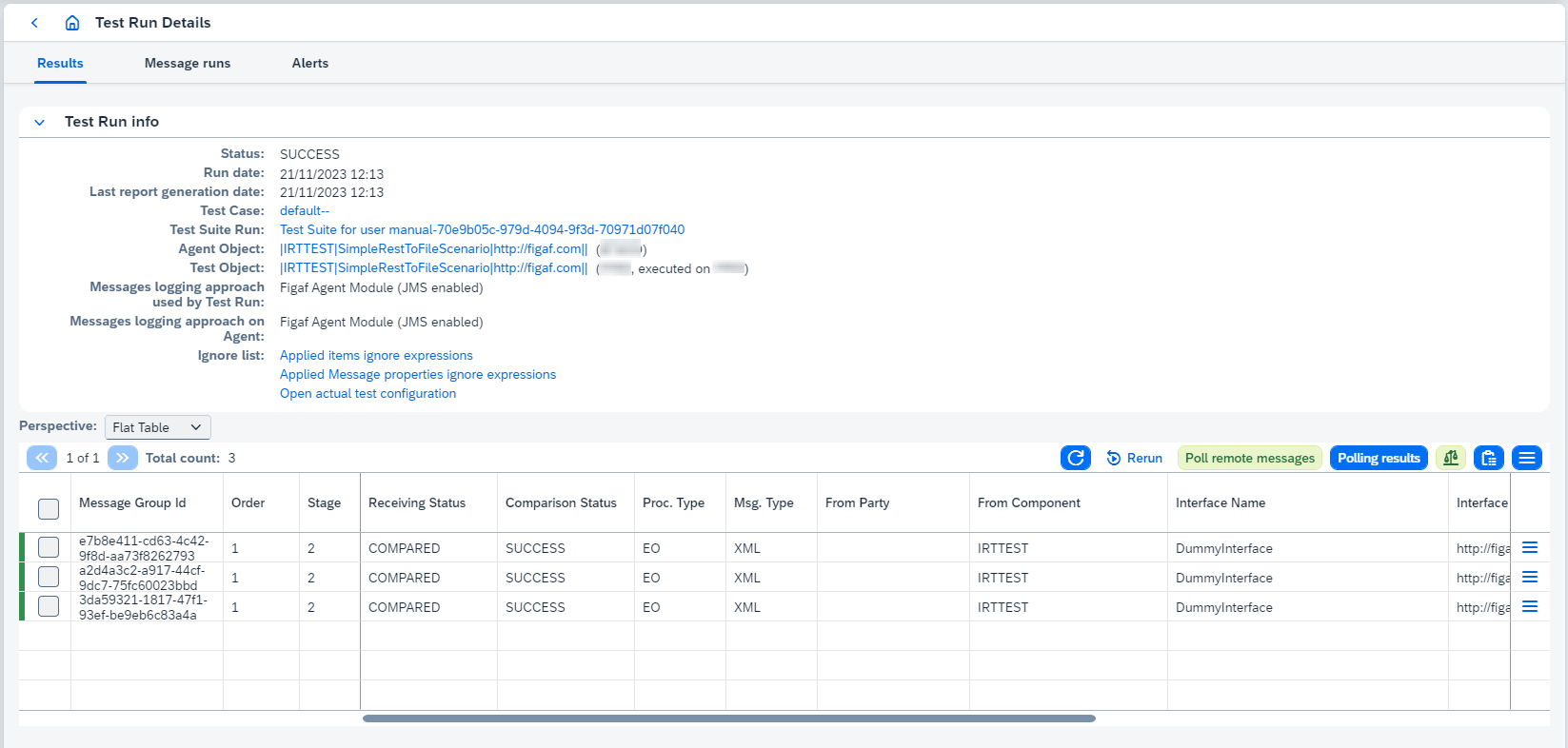Collapse the Test Run info section
1568x748 pixels.
click(x=40, y=122)
